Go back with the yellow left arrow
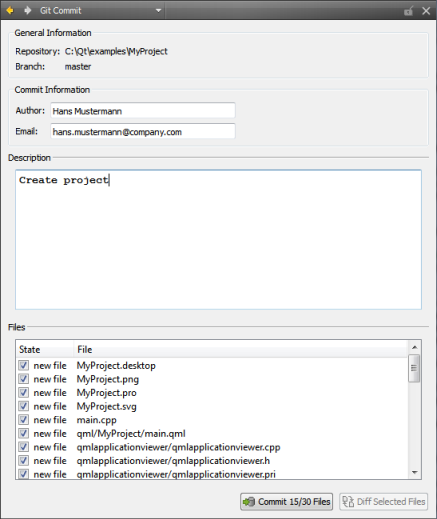Viewport: 437px width, 519px height. (x=10, y=11)
